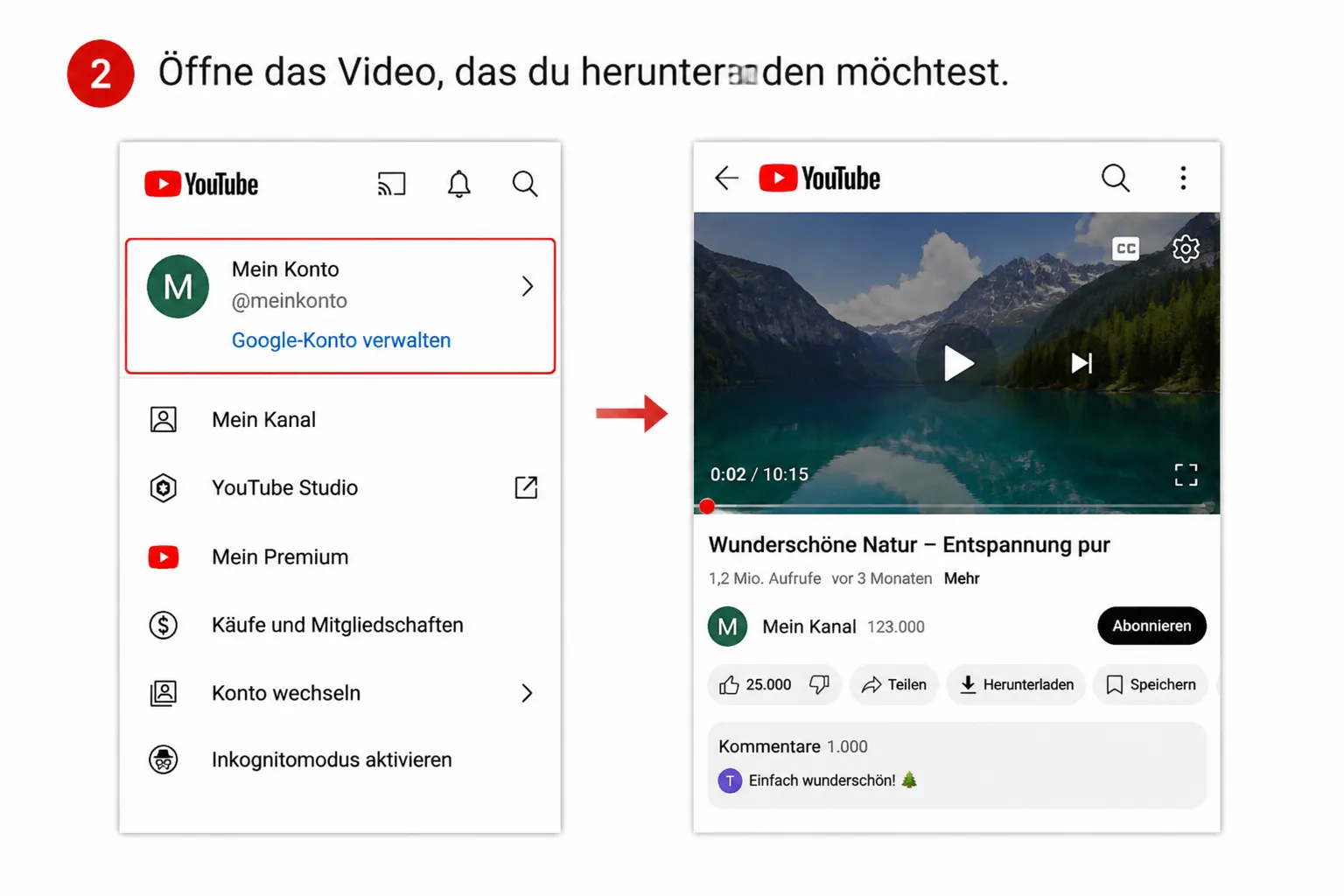Image resolution: width=1344 pixels, height=896 pixels.
Task: Click YouTube logo in video panel
Action: [x=819, y=178]
